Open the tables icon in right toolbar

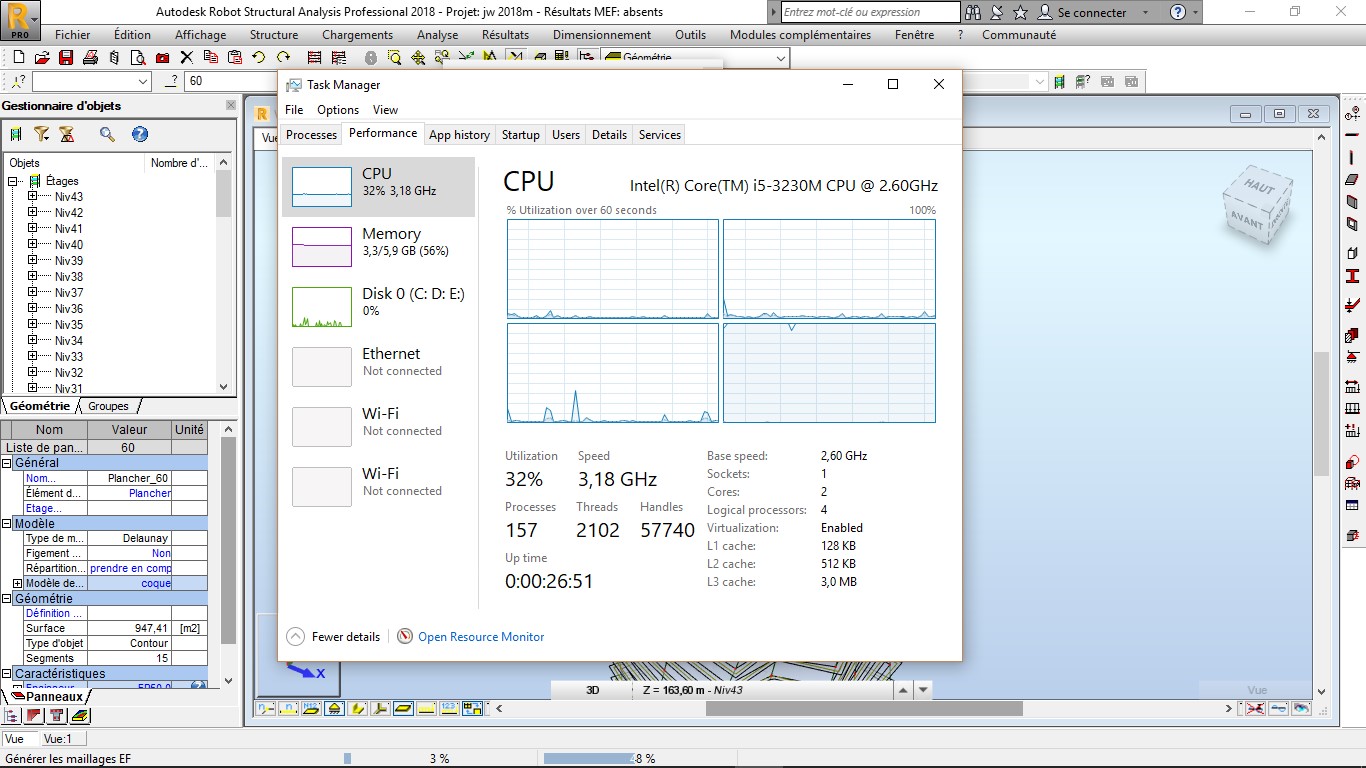pyautogui.click(x=1352, y=506)
